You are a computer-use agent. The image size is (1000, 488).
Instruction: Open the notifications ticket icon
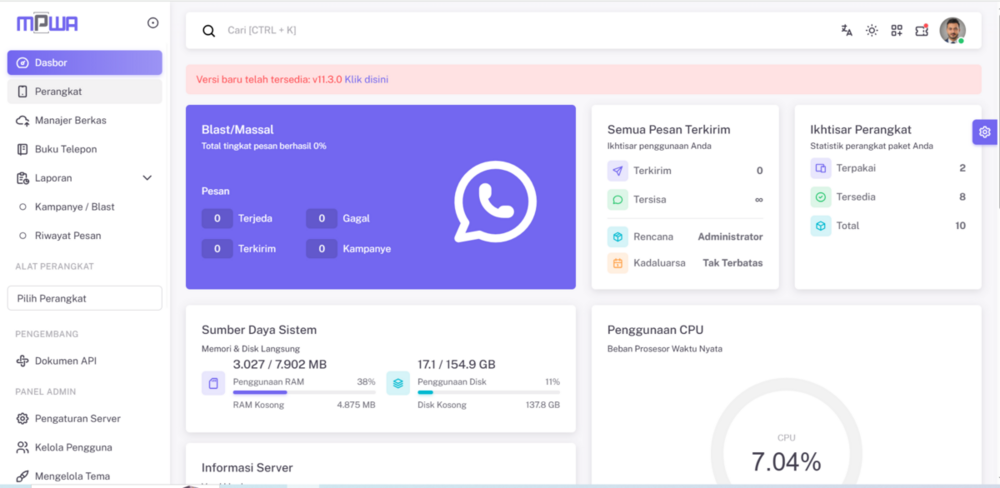922,30
